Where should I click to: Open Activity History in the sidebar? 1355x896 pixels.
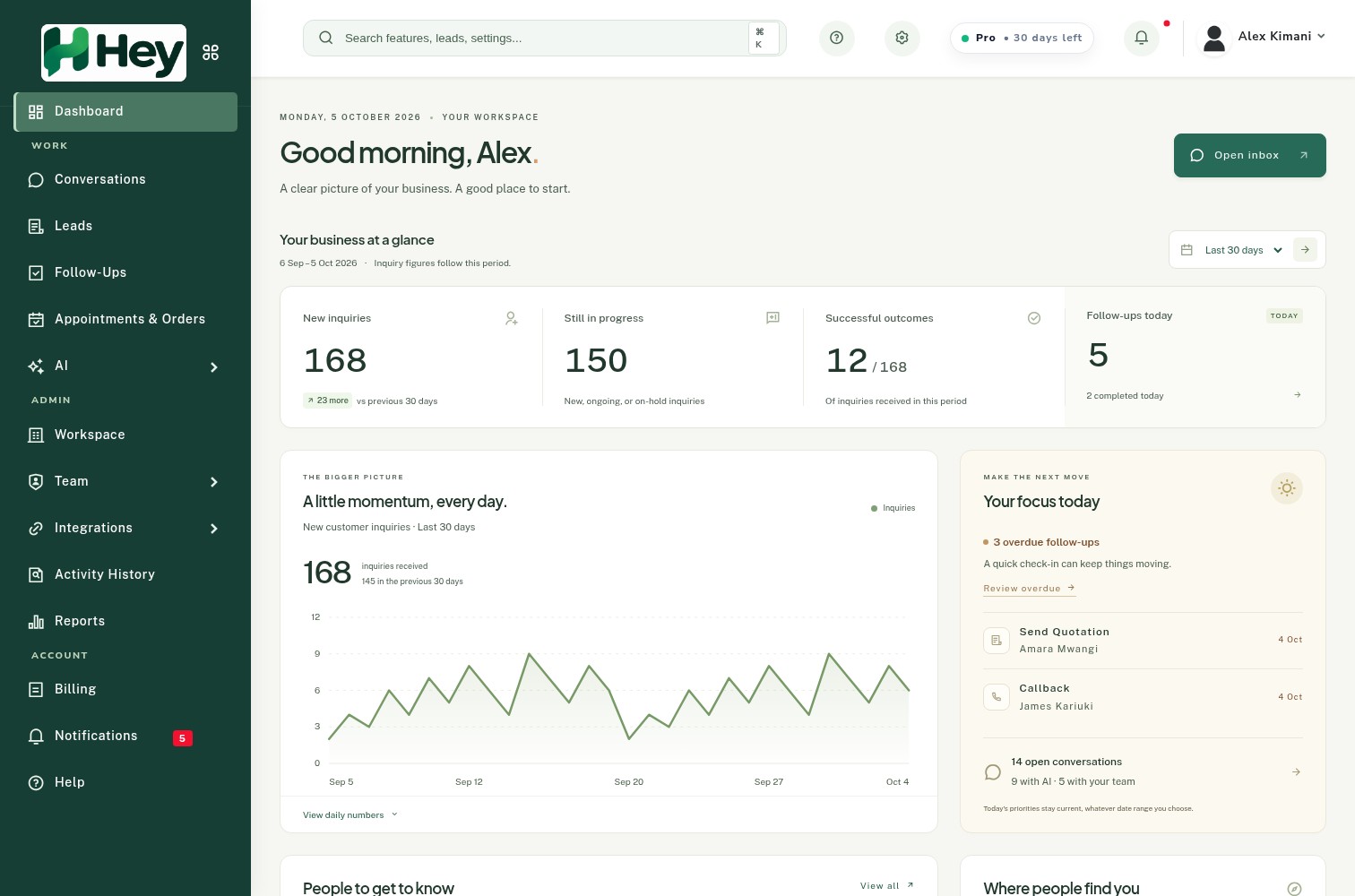coord(125,575)
